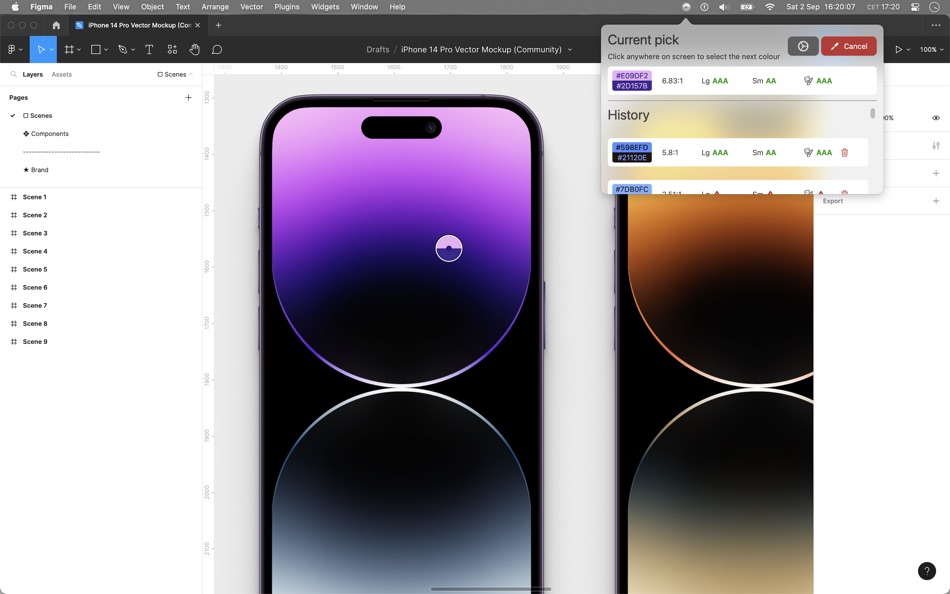Click the Present play icon
Screen dimensions: 950x594
pos(899,50)
